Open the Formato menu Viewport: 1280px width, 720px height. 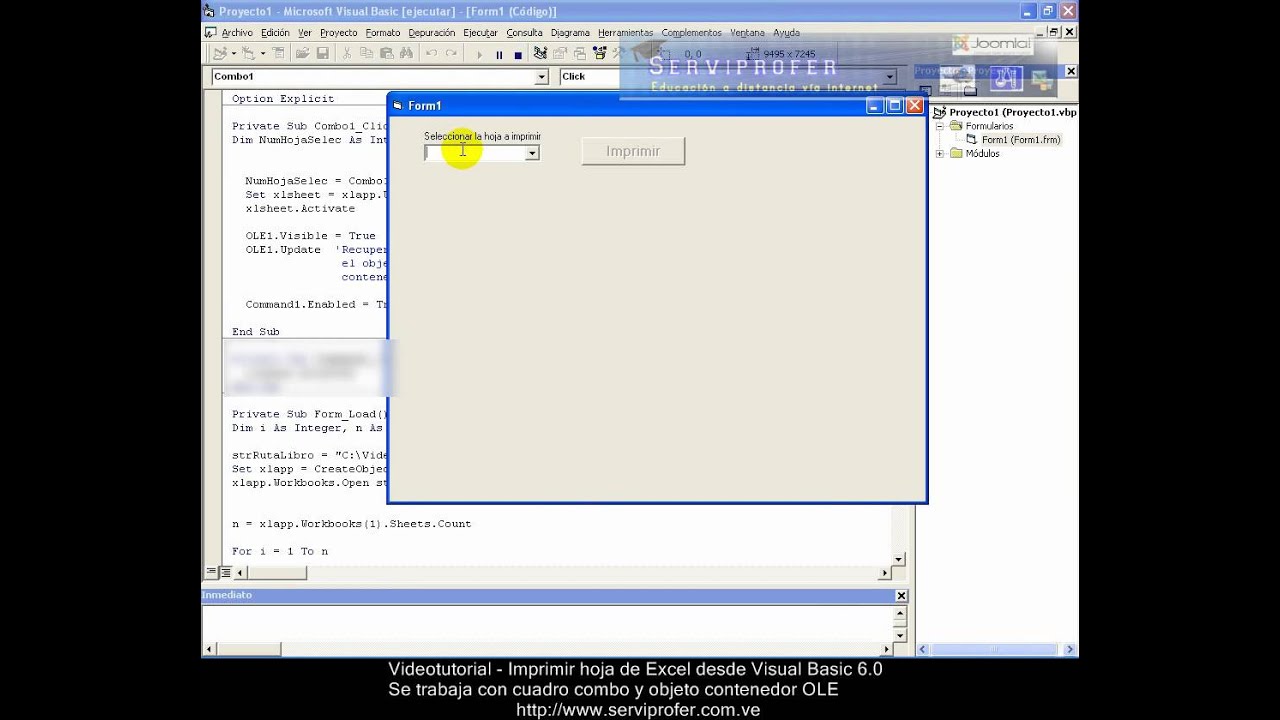[x=383, y=33]
